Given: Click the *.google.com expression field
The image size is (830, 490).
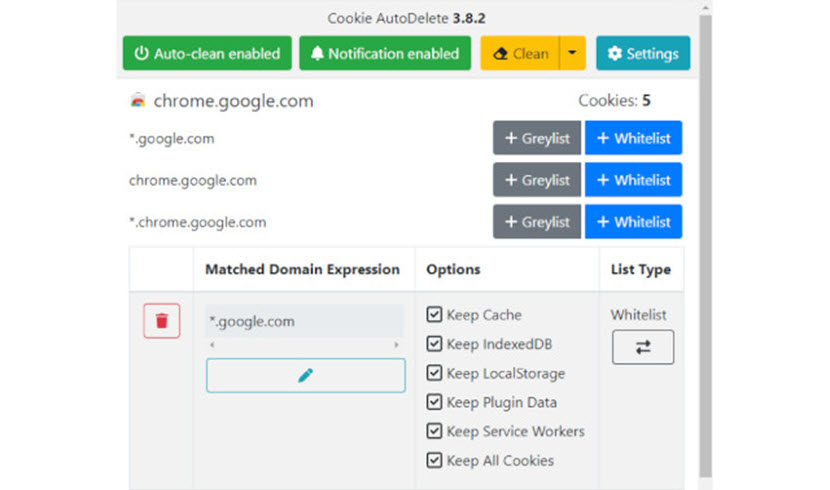Looking at the screenshot, I should click(x=304, y=321).
